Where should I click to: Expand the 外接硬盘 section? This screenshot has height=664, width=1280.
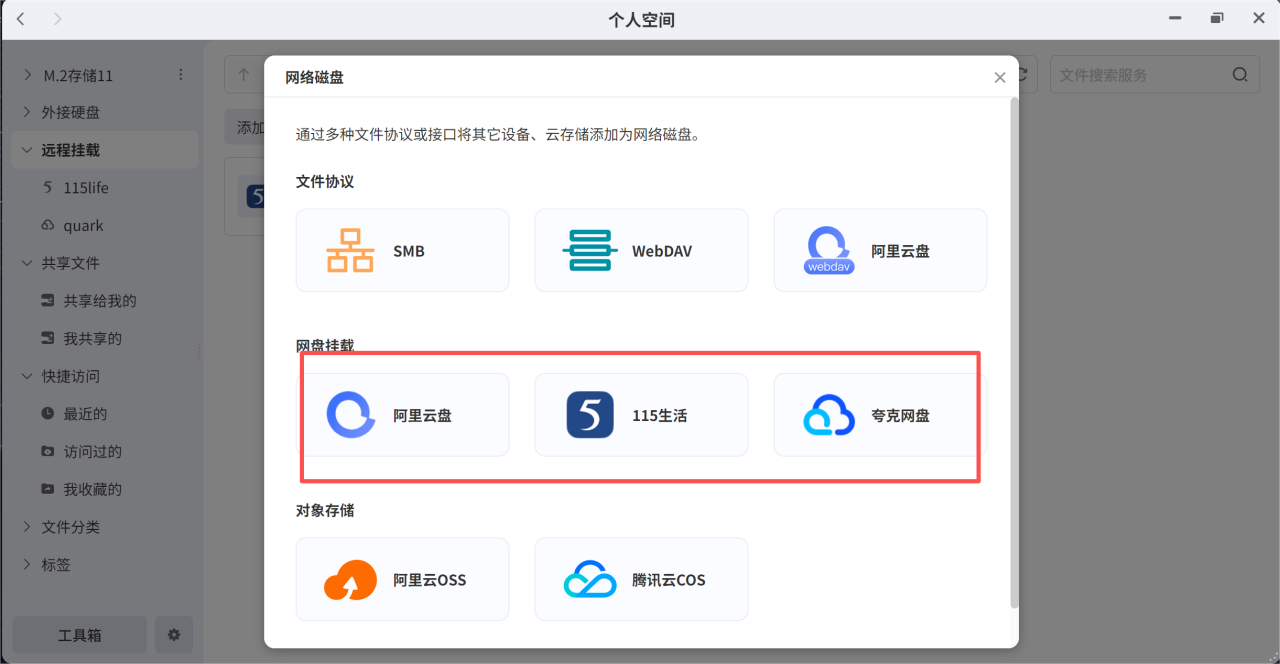[x=27, y=113]
